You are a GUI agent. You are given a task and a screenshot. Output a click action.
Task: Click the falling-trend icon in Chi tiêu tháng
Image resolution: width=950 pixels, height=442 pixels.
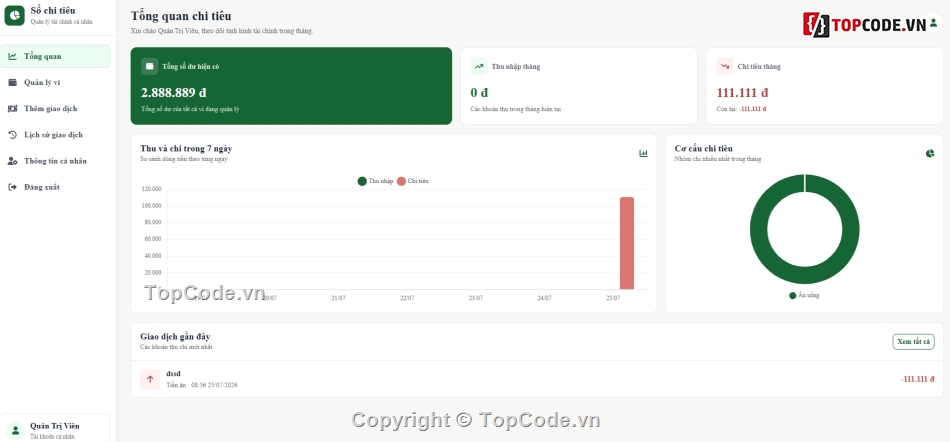pyautogui.click(x=725, y=67)
